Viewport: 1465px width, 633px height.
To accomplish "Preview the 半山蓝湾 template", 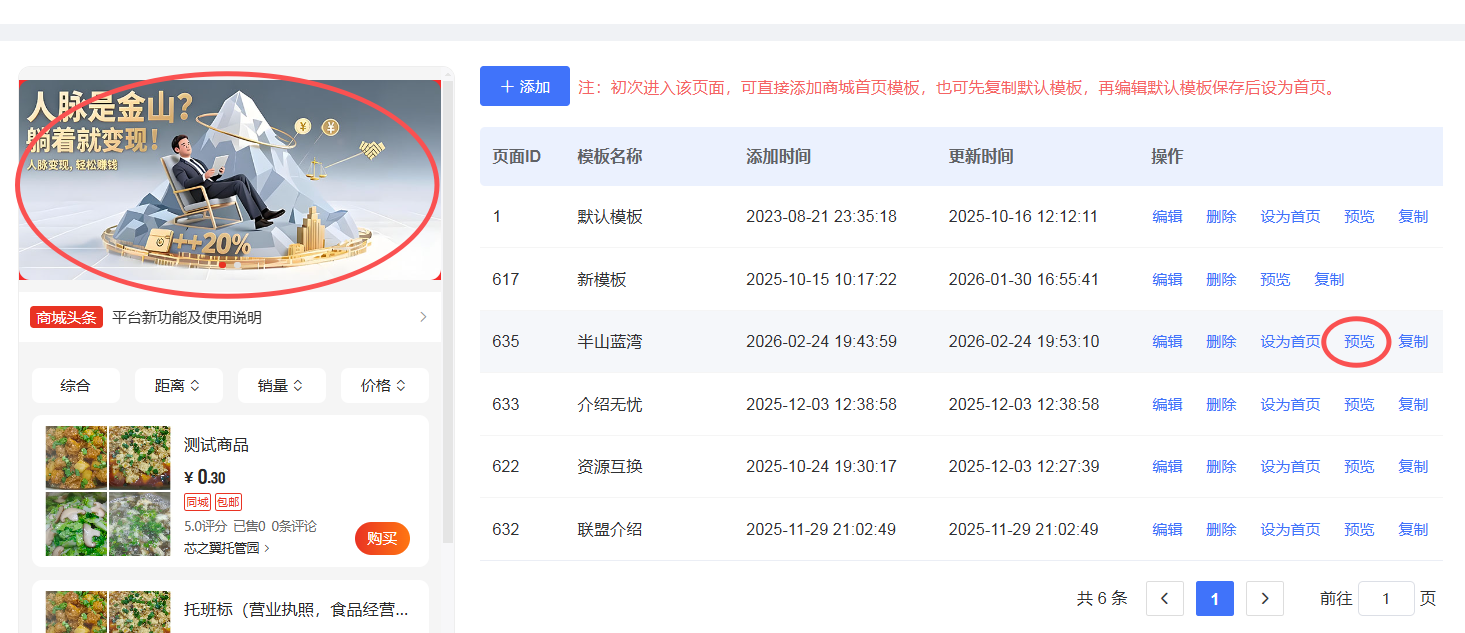I will click(x=1358, y=341).
